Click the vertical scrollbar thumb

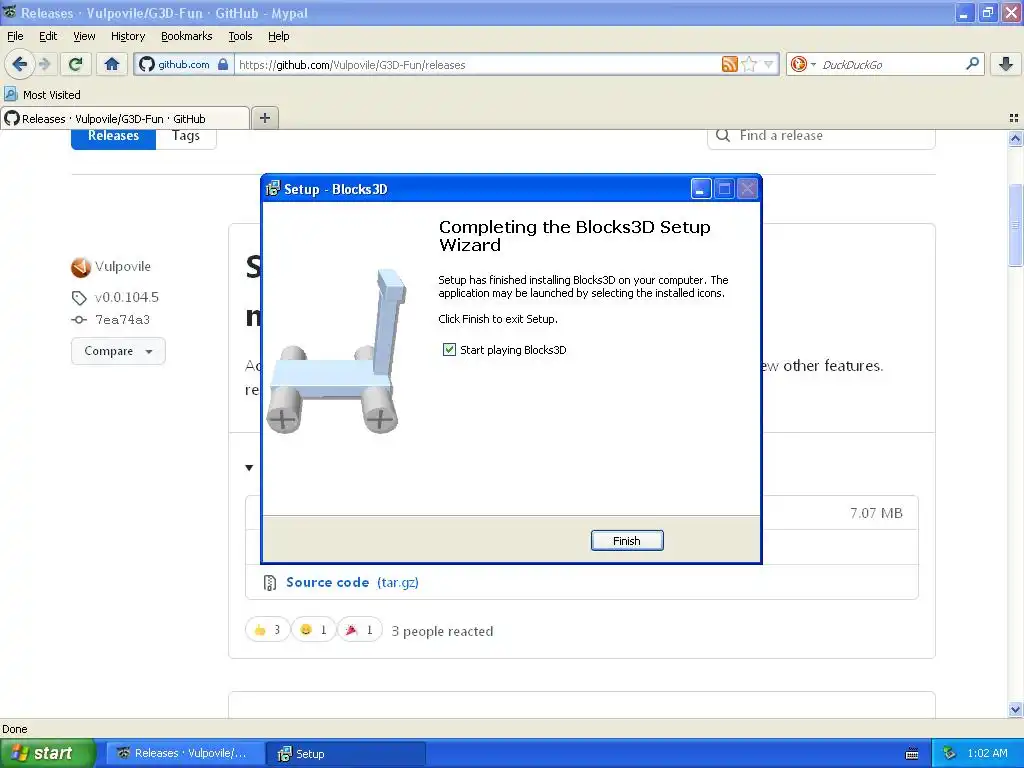pos(1015,225)
